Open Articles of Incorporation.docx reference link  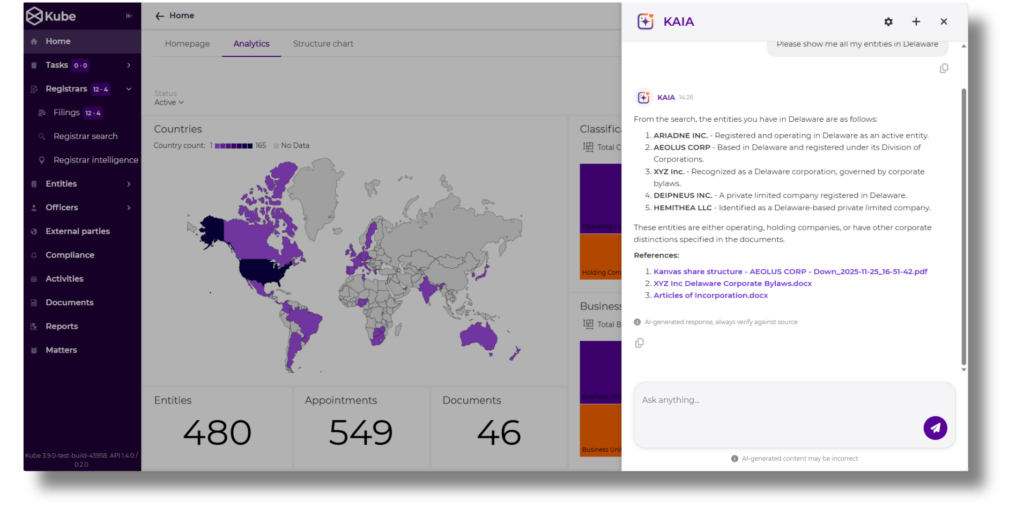click(711, 295)
